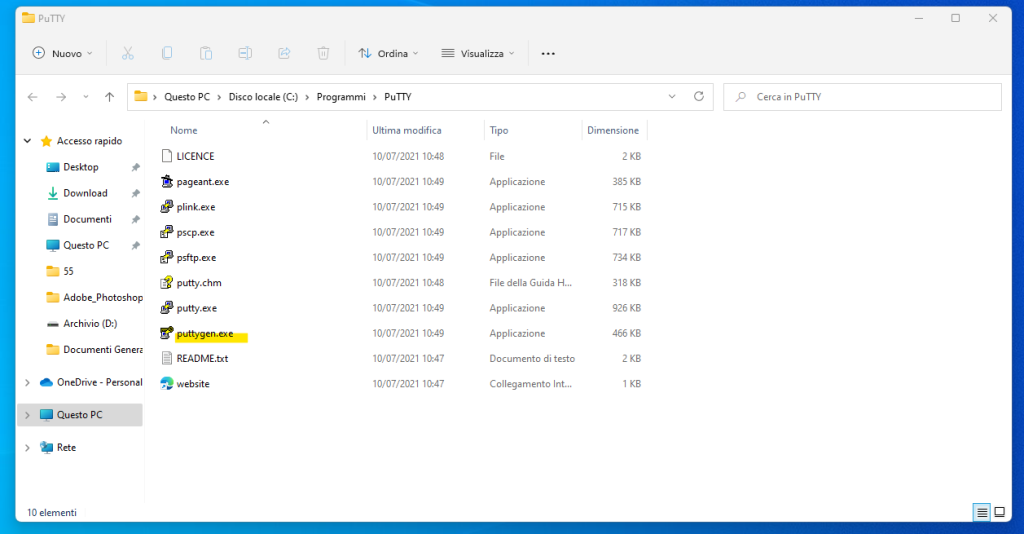The width and height of the screenshot is (1024, 534).
Task: Select the puttygen.exe file
Action: [x=204, y=334]
